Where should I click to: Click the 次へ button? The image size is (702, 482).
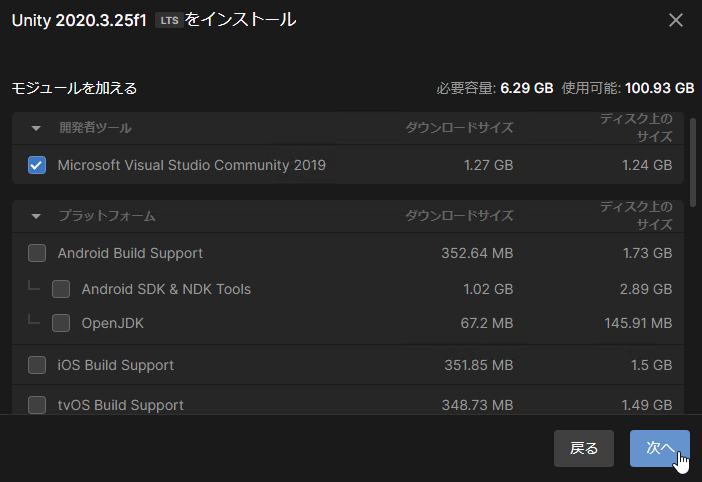(659, 448)
